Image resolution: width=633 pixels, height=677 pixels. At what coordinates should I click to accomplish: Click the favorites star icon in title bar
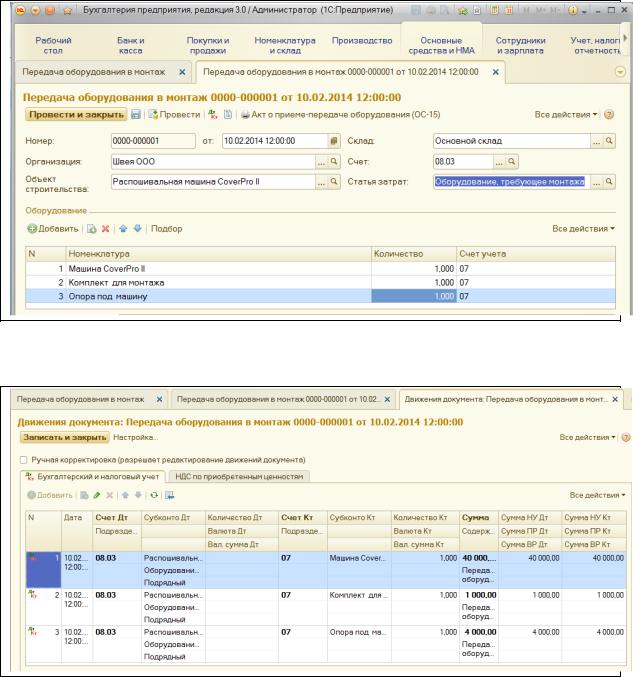(67, 10)
